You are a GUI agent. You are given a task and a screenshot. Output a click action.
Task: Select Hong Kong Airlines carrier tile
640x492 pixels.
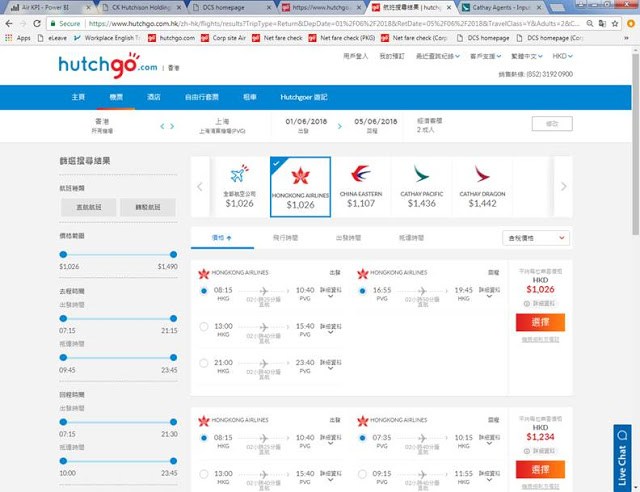point(300,187)
